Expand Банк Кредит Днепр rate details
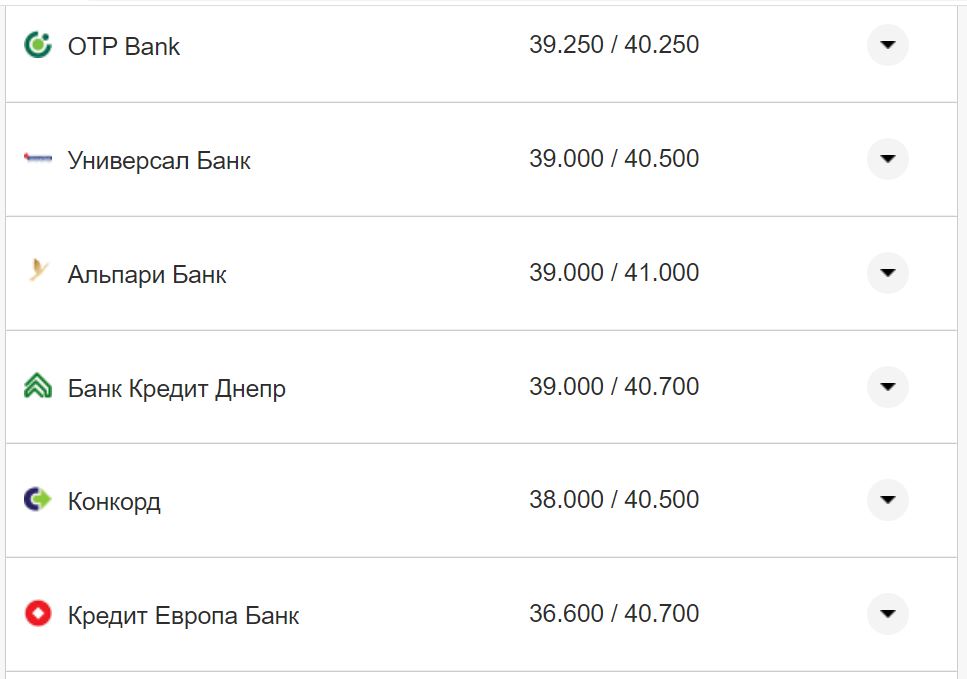Screen dimensions: 967x679 887,387
